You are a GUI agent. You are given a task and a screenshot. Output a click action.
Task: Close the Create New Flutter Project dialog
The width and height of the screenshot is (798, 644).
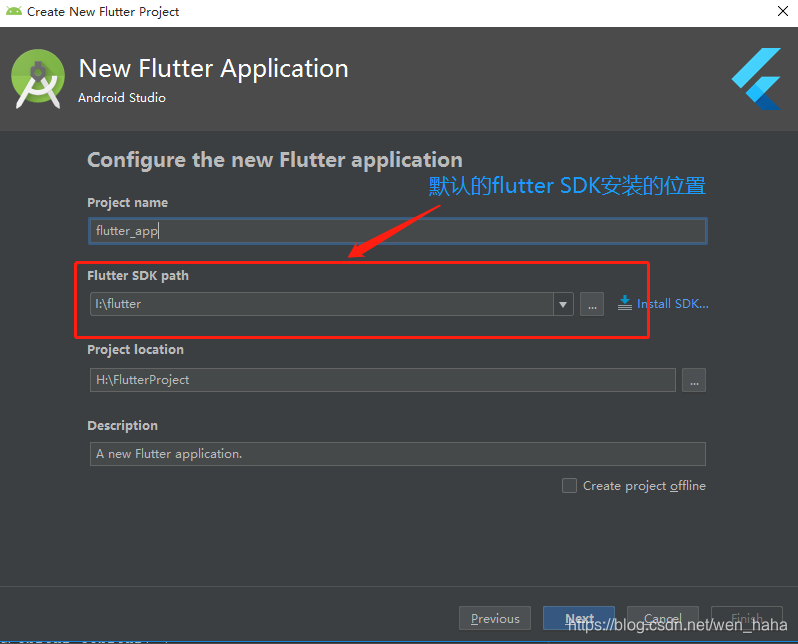coord(783,11)
